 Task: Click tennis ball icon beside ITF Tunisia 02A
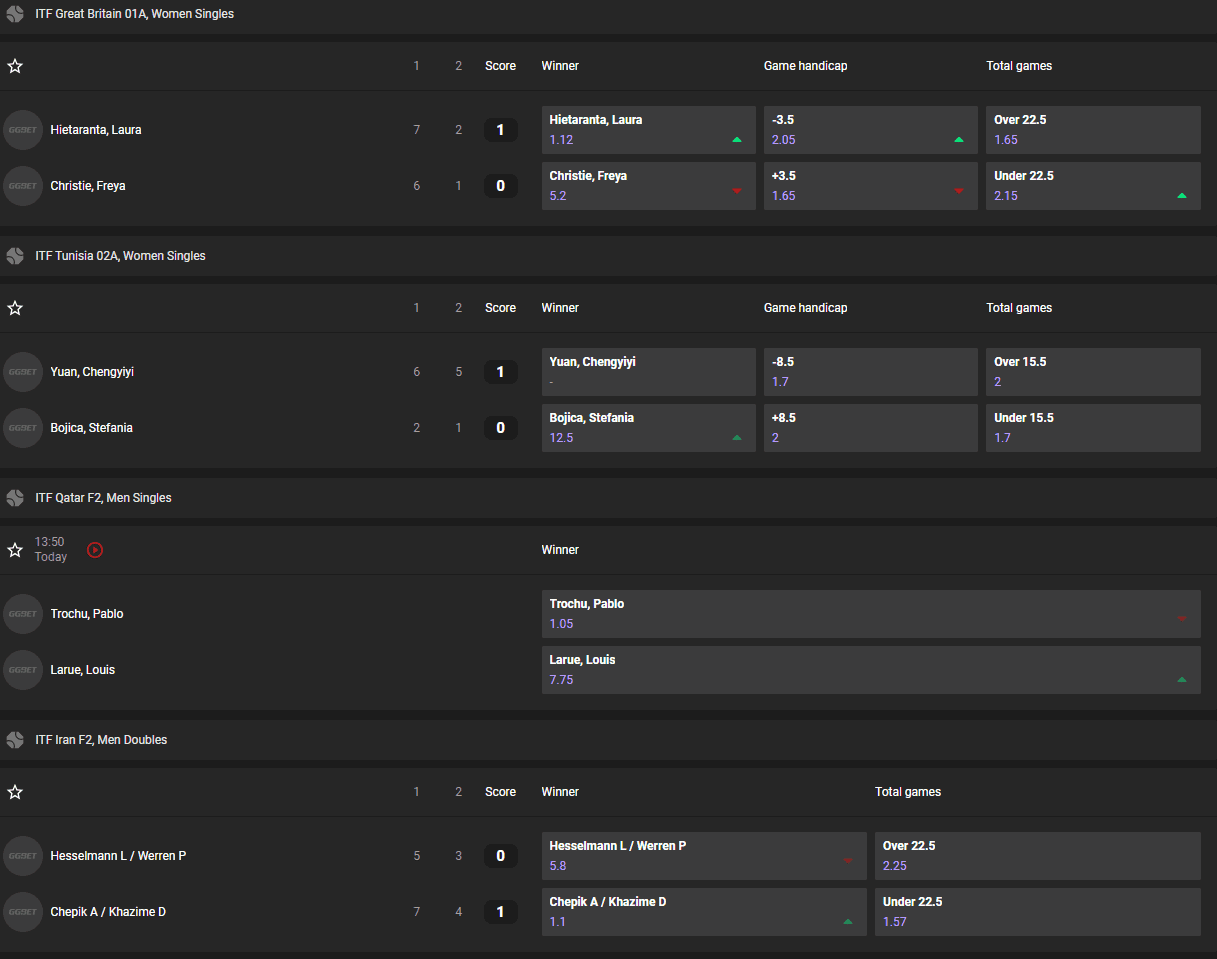click(15, 256)
